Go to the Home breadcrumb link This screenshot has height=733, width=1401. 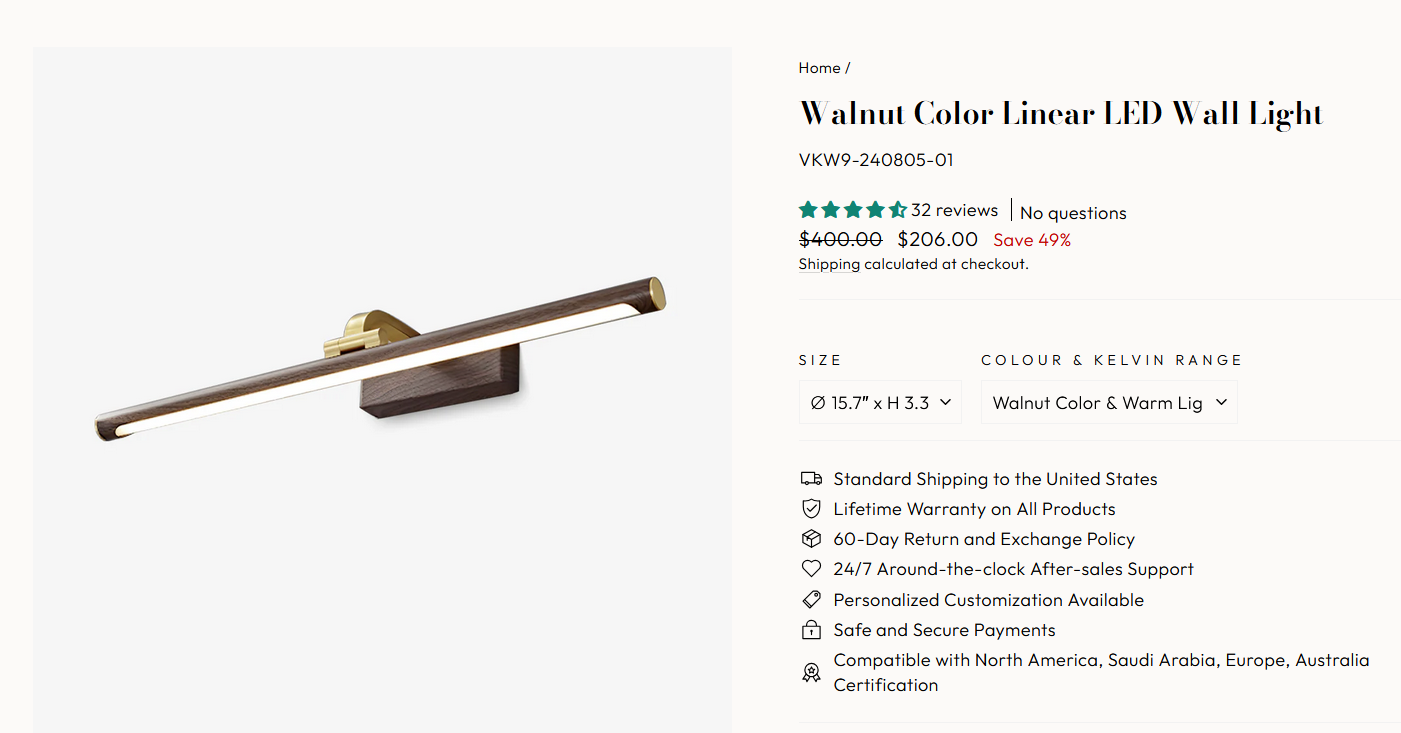819,68
